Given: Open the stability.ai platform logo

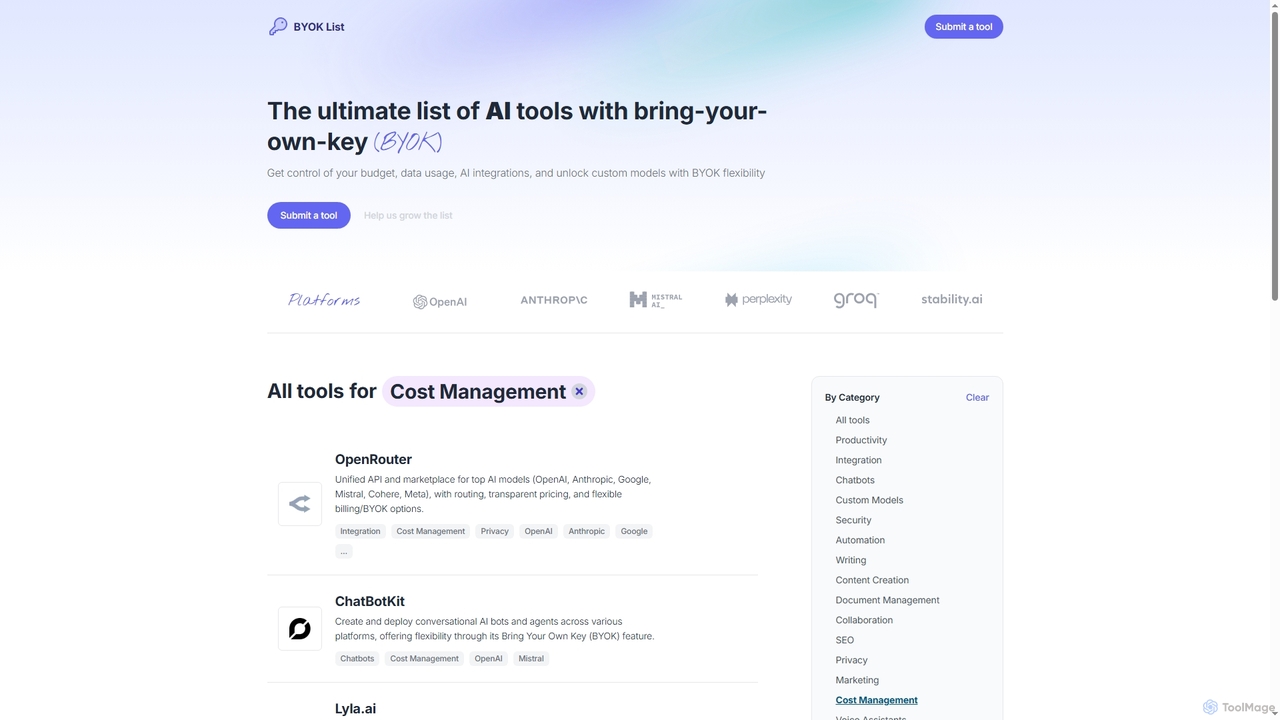Looking at the screenshot, I should pos(952,300).
